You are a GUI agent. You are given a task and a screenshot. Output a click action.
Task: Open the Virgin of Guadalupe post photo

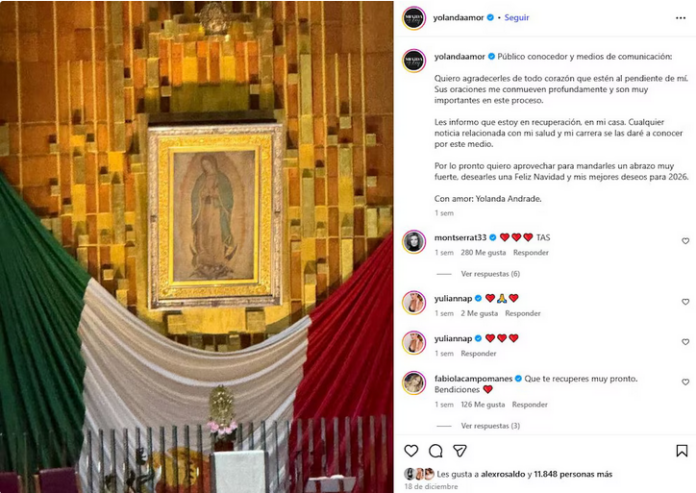pyautogui.click(x=197, y=247)
